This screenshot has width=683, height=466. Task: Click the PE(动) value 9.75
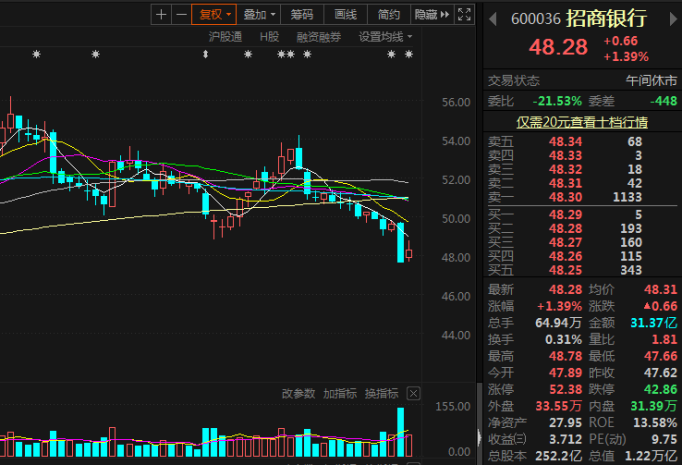[664, 439]
